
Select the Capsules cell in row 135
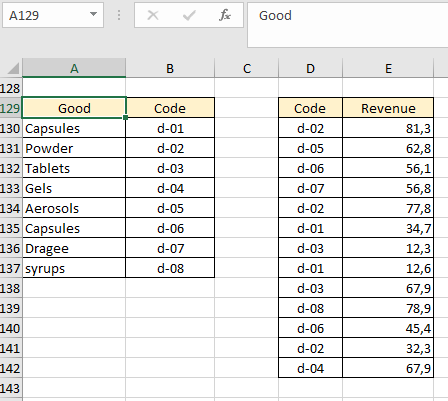coord(74,228)
